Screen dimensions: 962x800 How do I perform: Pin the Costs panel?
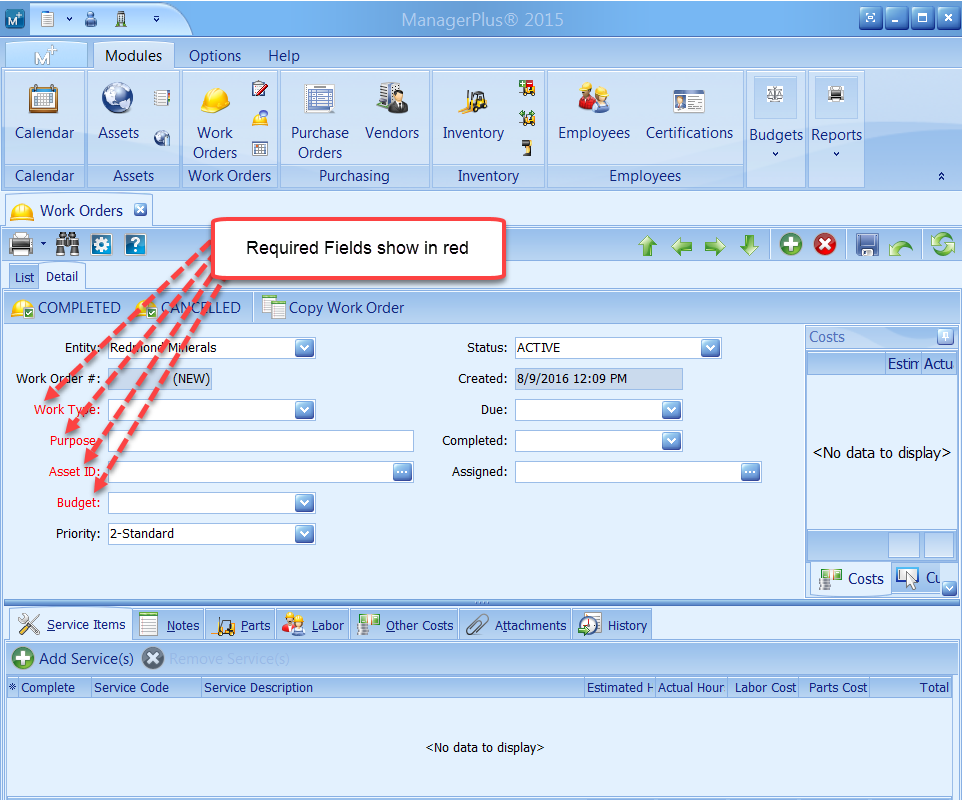(945, 336)
